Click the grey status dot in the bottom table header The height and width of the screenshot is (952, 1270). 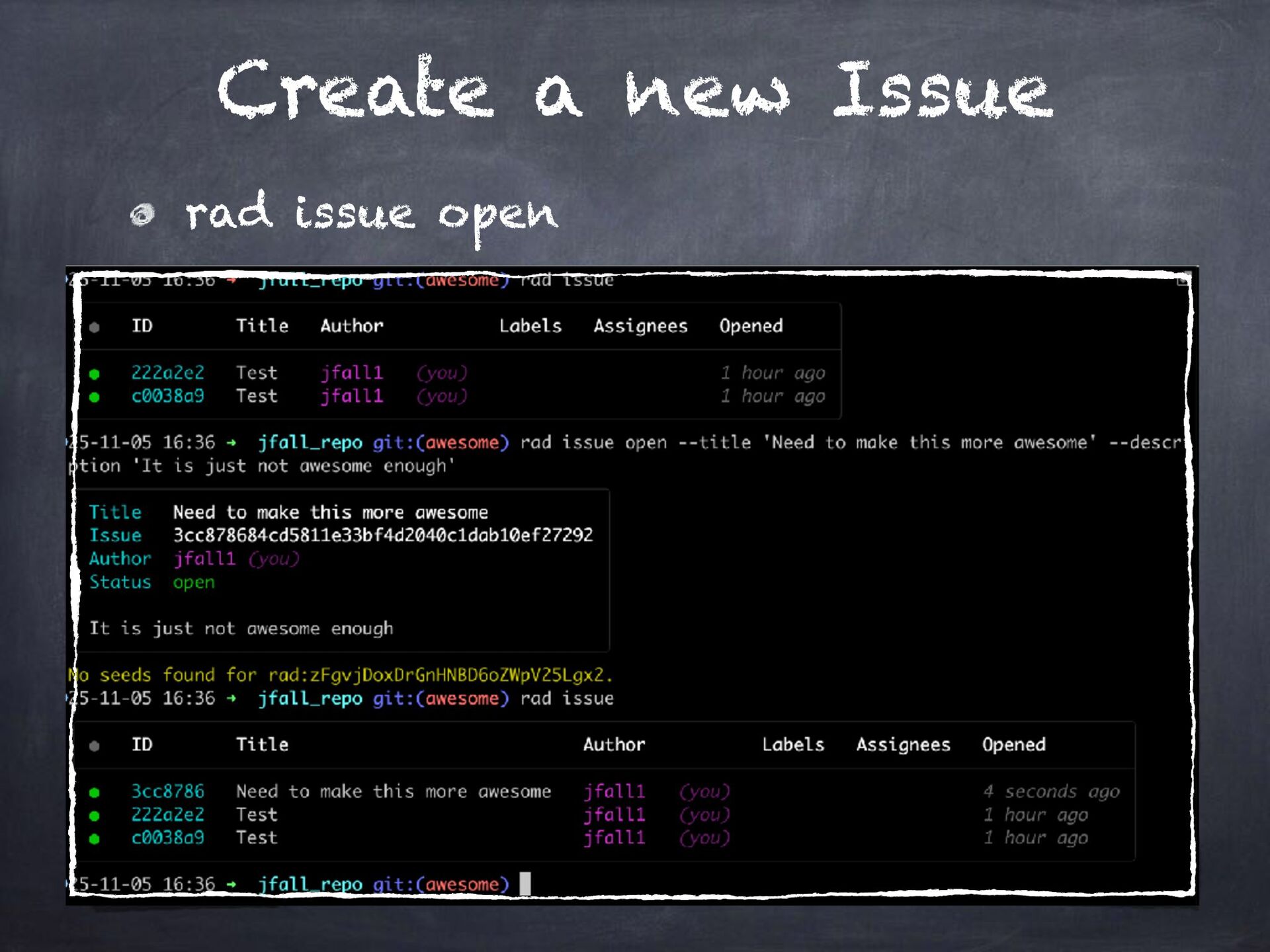pos(95,746)
